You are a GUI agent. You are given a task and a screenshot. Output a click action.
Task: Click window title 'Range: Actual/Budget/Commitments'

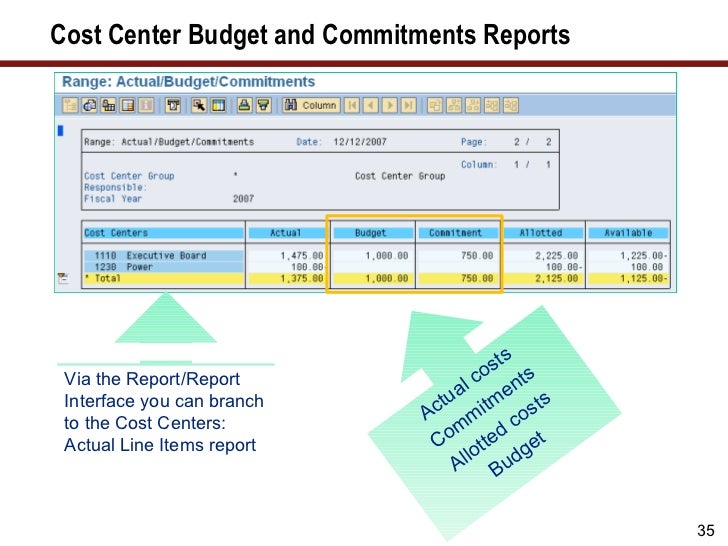pos(188,82)
